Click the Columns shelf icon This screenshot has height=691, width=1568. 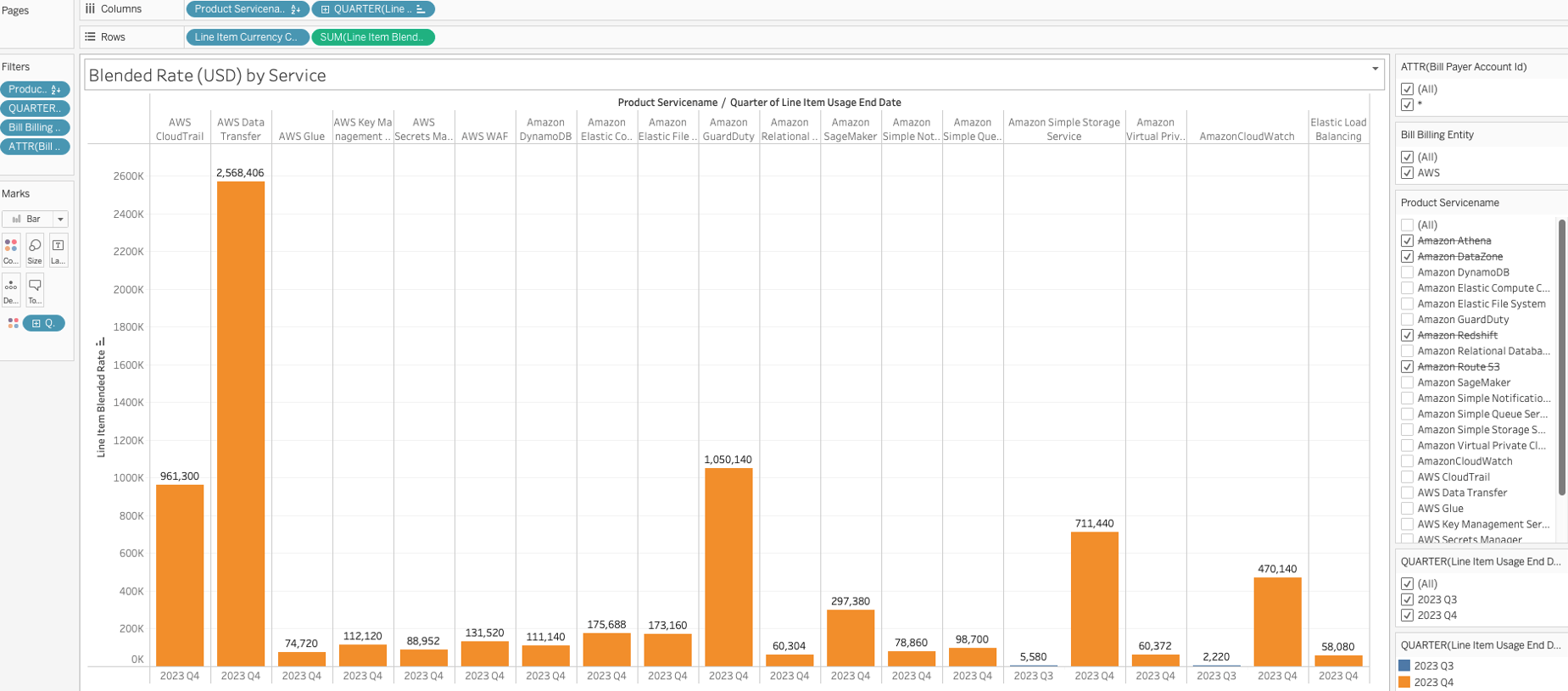point(90,8)
